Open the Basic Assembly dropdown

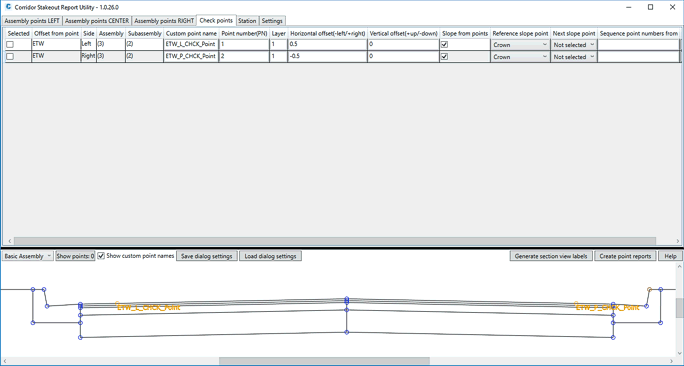(x=27, y=256)
